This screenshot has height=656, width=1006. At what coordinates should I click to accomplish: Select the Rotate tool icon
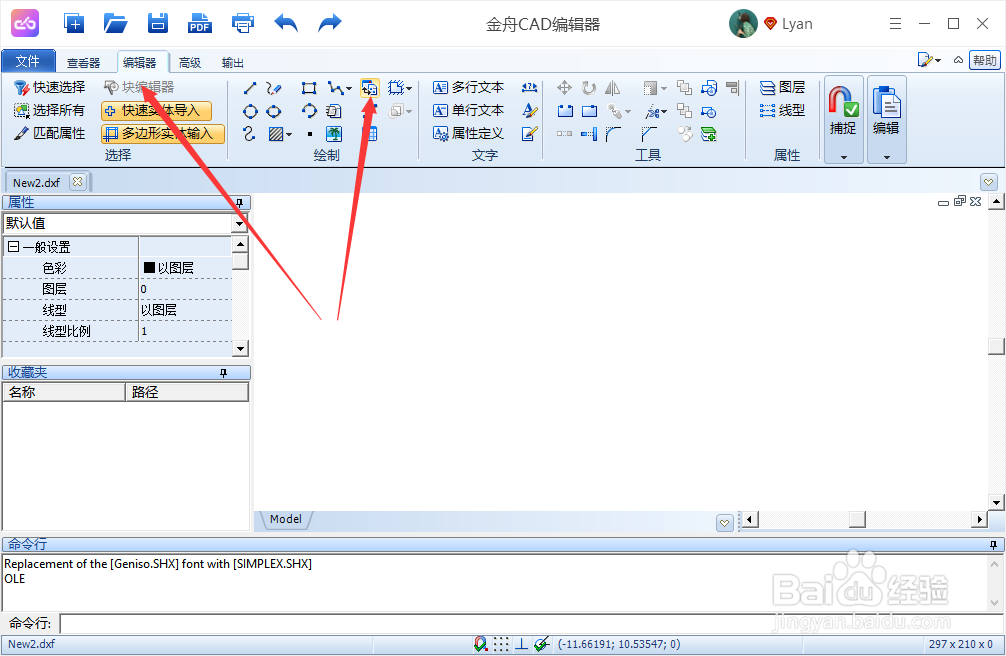click(589, 87)
